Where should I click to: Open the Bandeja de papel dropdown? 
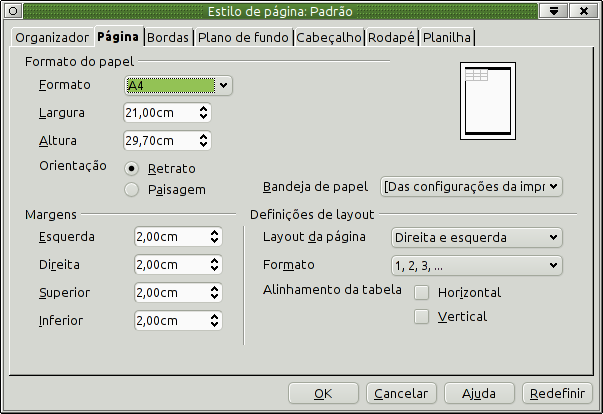click(472, 186)
